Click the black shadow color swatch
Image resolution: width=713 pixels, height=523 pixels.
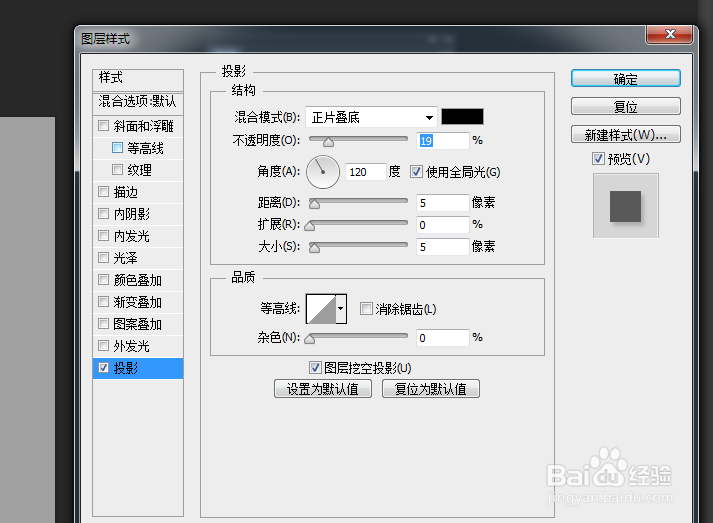[462, 116]
